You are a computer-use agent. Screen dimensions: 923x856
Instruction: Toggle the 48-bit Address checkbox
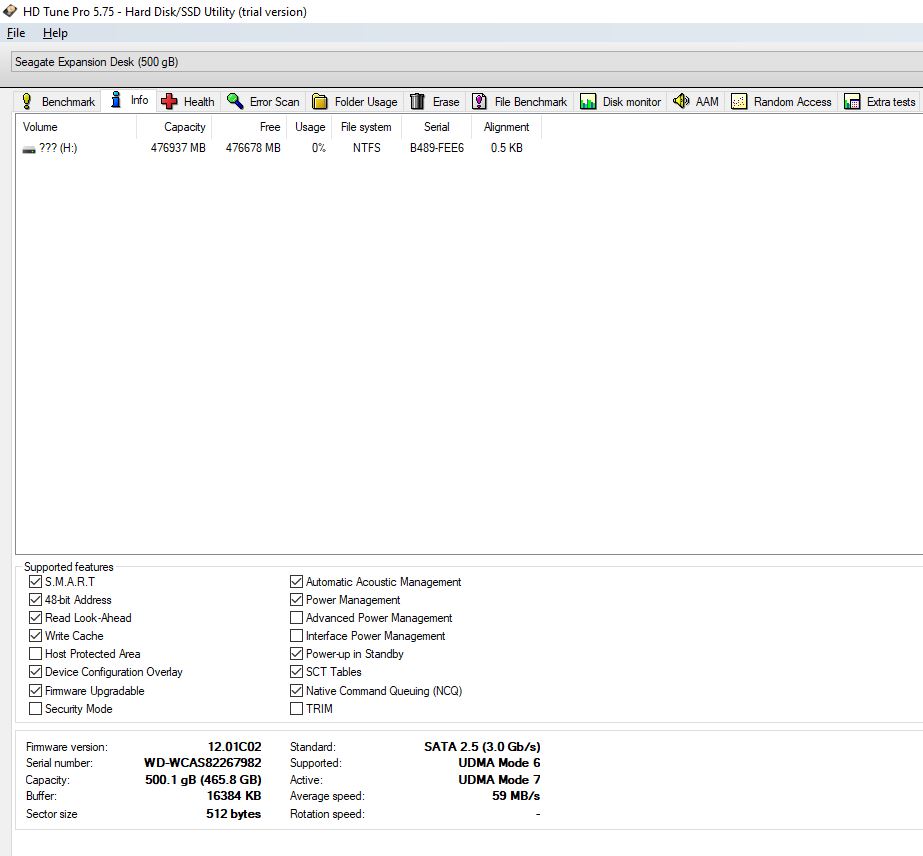coord(35,600)
